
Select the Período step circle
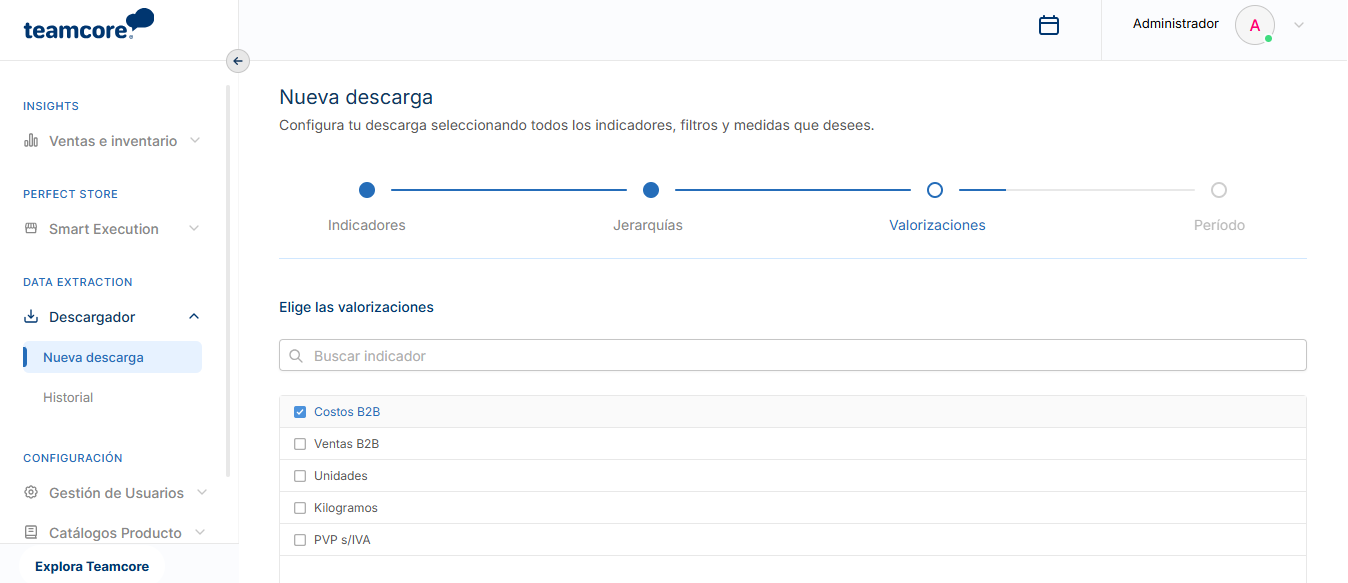[x=1219, y=190]
